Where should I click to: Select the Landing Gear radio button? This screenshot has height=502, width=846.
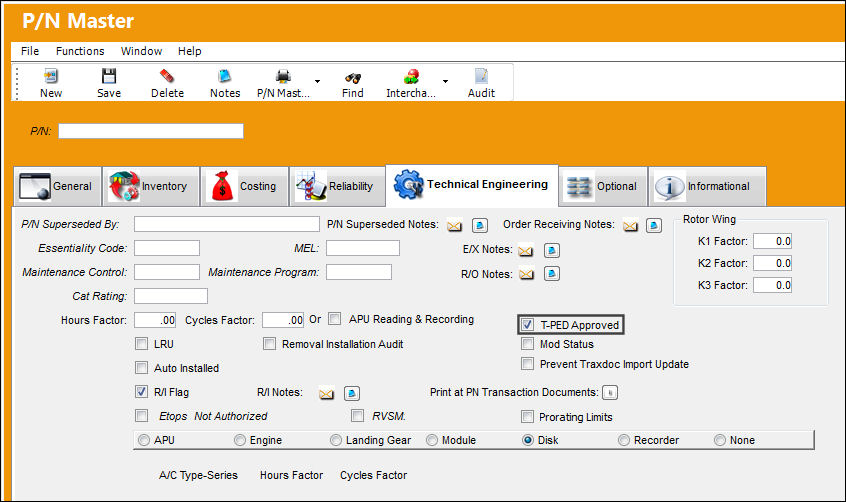[336, 440]
